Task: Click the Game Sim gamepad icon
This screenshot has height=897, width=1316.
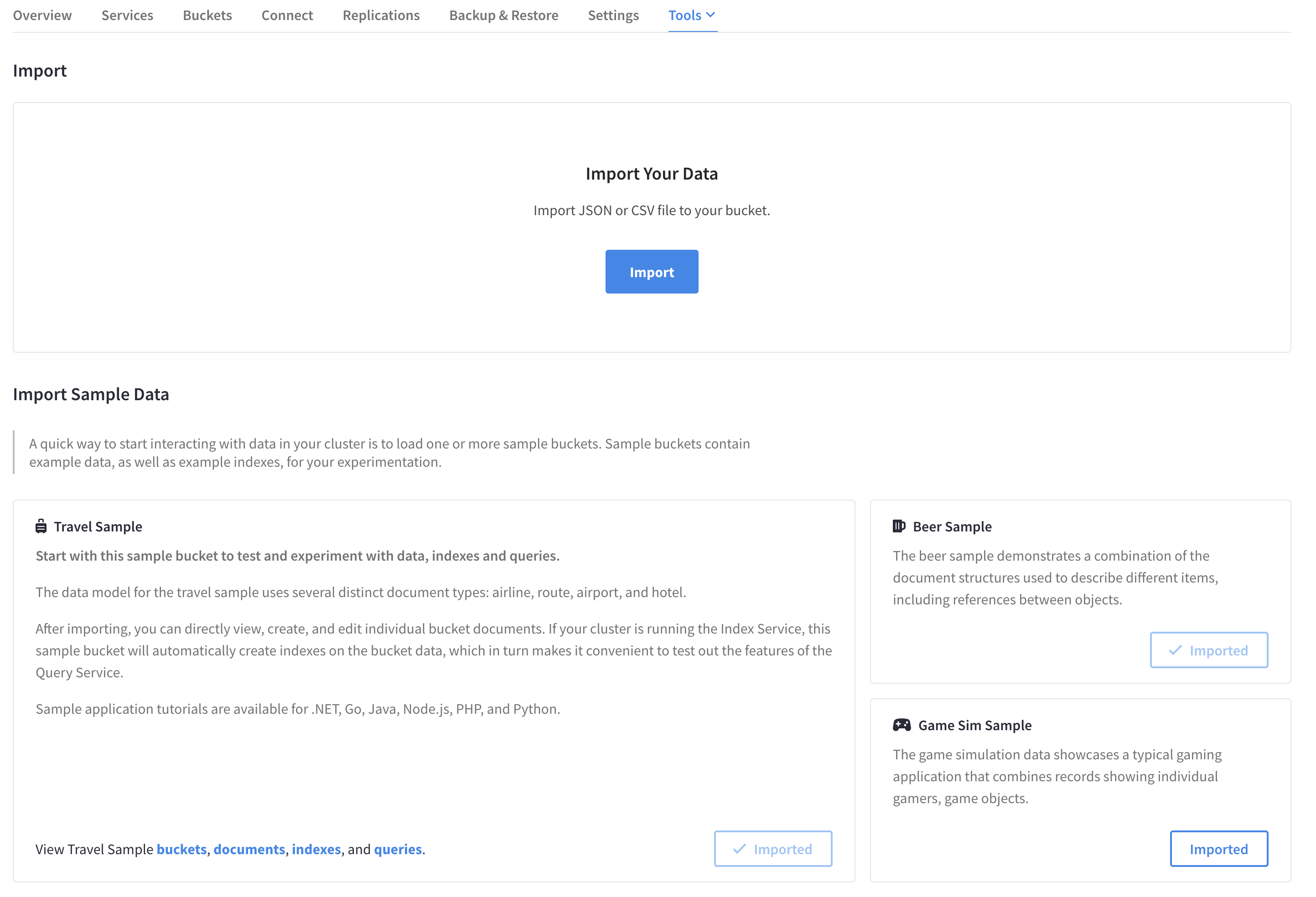Action: [x=902, y=725]
